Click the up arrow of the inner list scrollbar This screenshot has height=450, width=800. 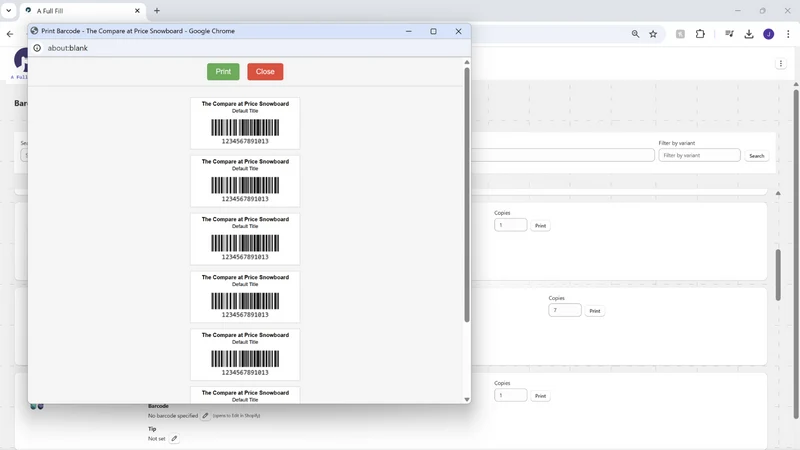pos(778,193)
